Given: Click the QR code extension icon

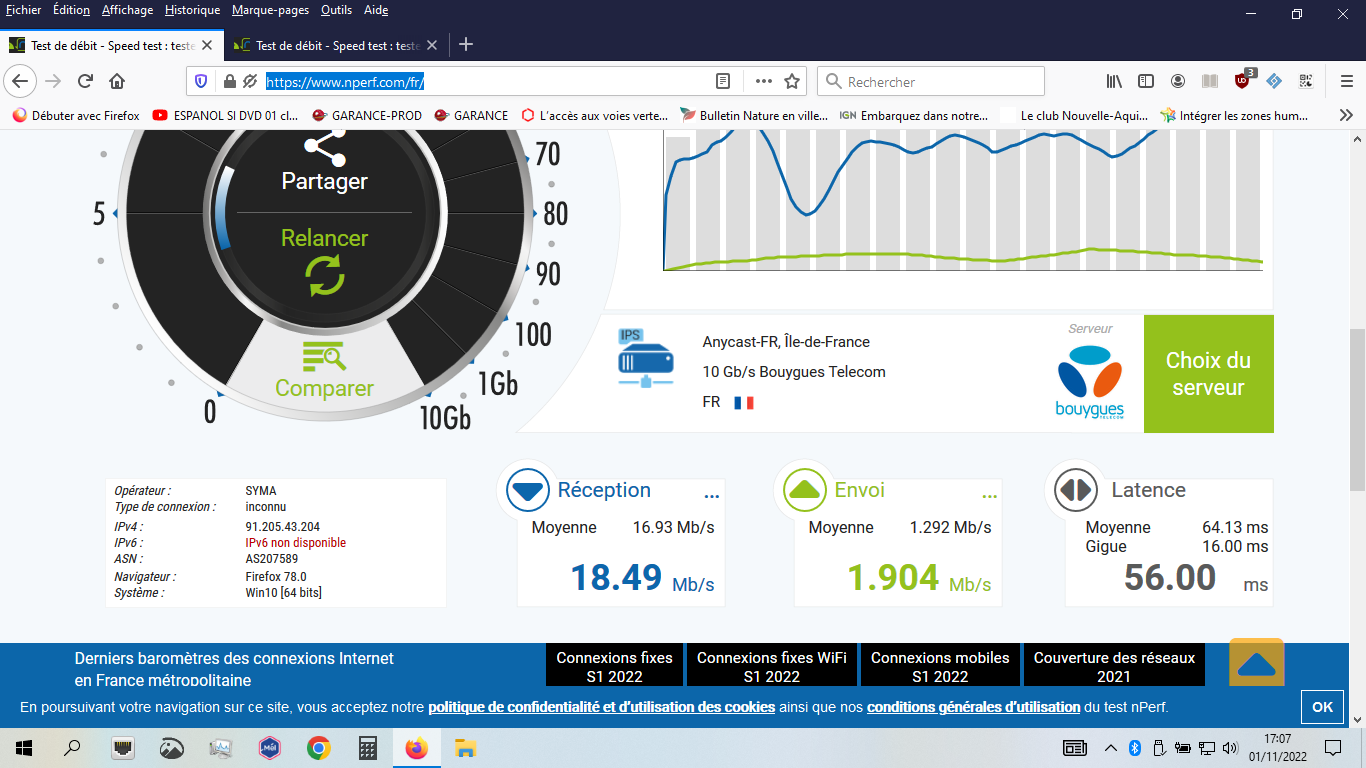Looking at the screenshot, I should [1306, 81].
